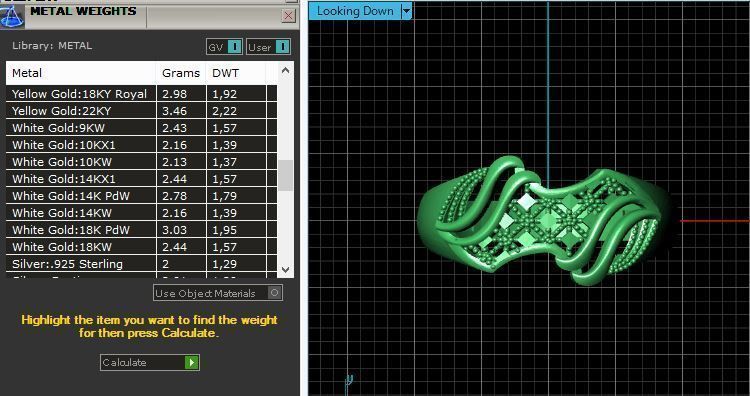Select White Gold:14KW row
This screenshot has height=396, width=750.
coord(141,213)
